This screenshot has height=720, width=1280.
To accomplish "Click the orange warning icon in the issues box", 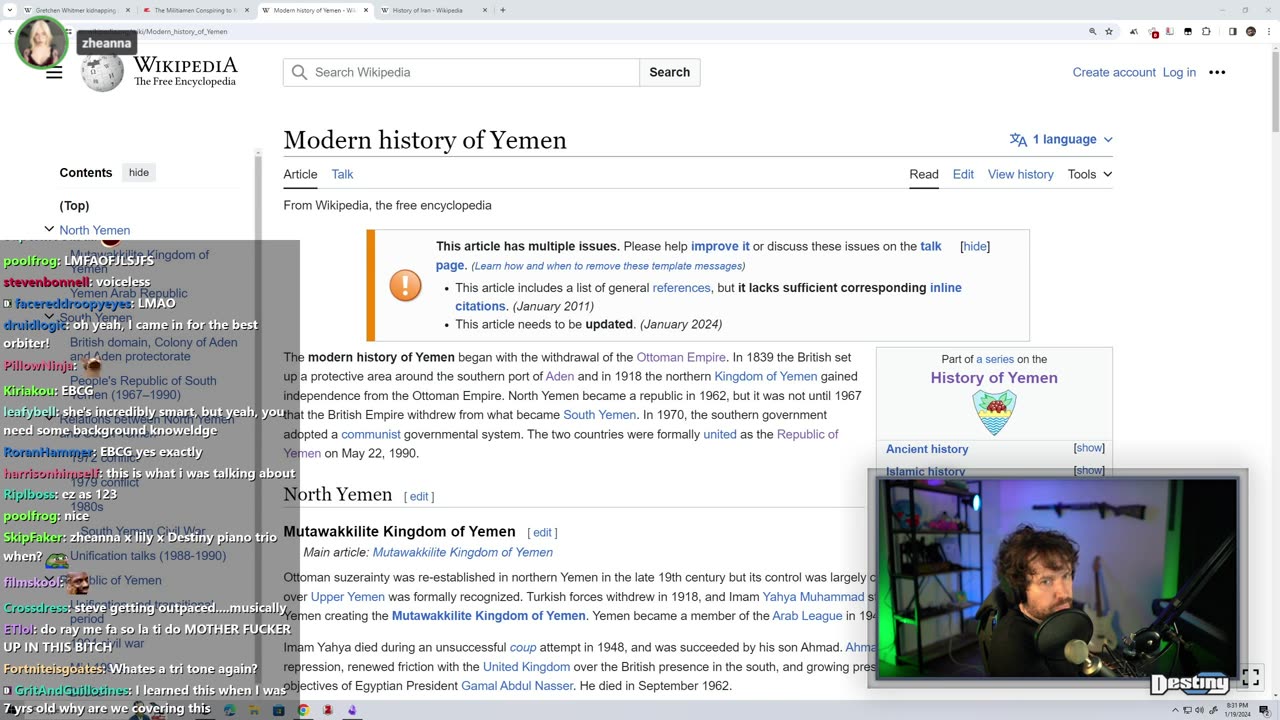I will tap(405, 286).
